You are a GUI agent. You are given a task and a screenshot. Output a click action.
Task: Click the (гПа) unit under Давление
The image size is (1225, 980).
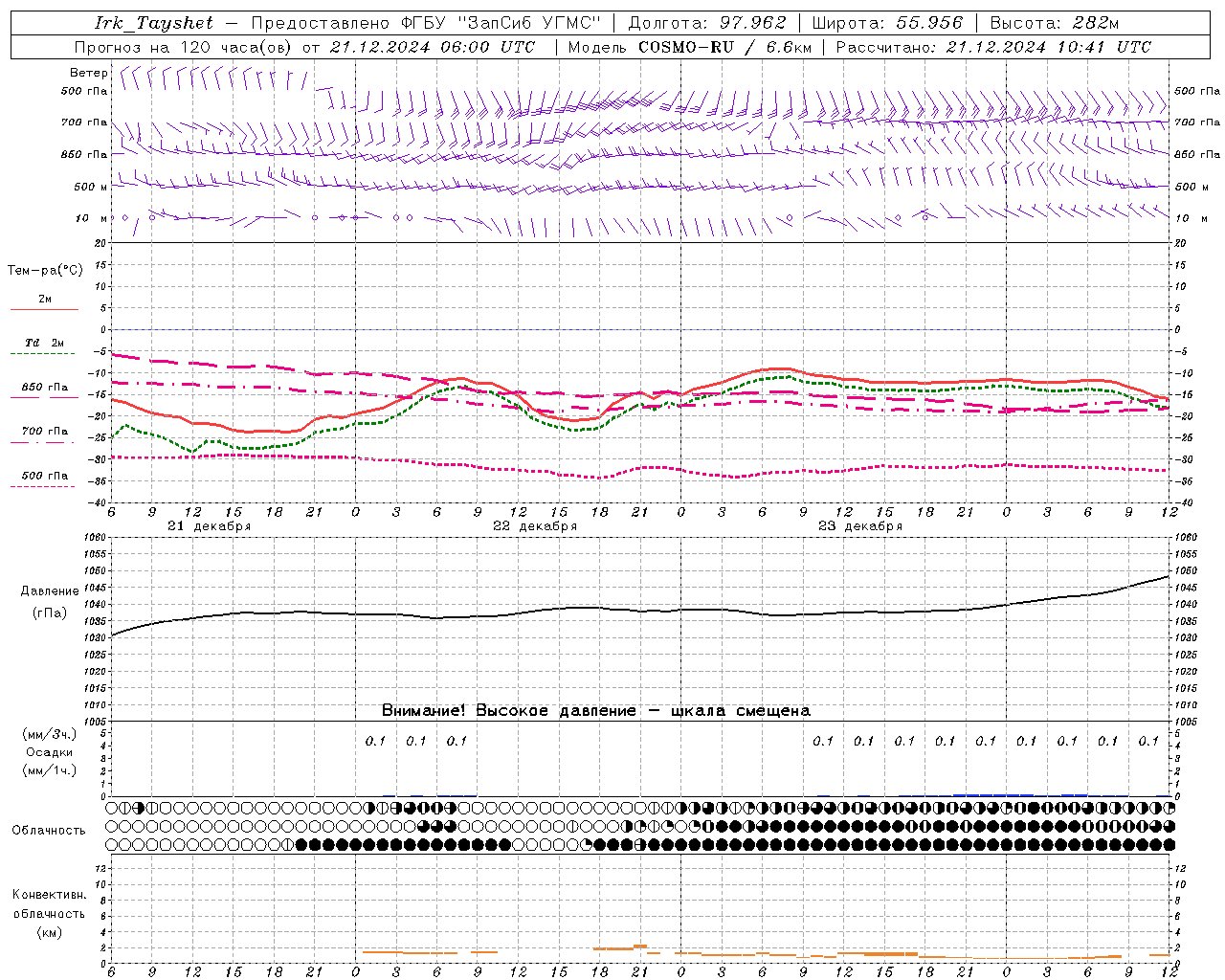pyautogui.click(x=50, y=612)
